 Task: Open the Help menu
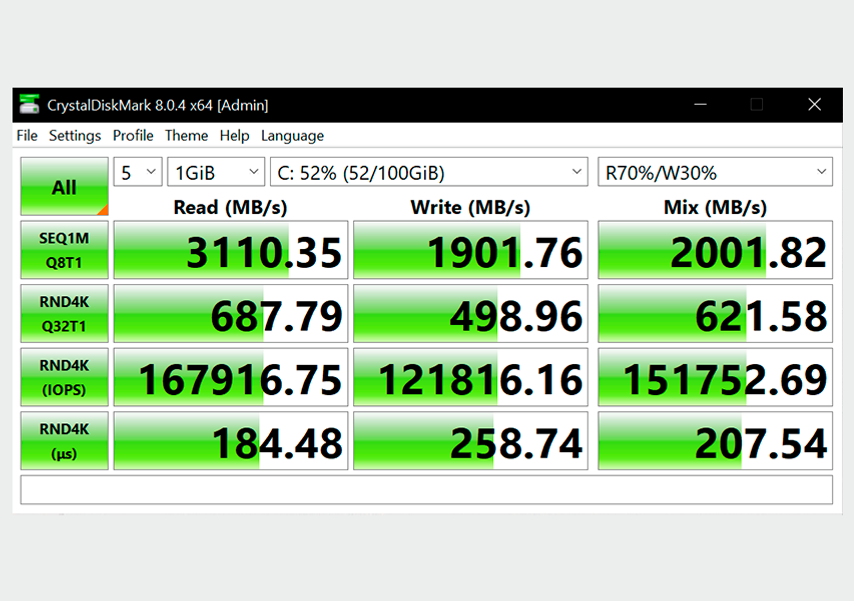click(x=235, y=136)
